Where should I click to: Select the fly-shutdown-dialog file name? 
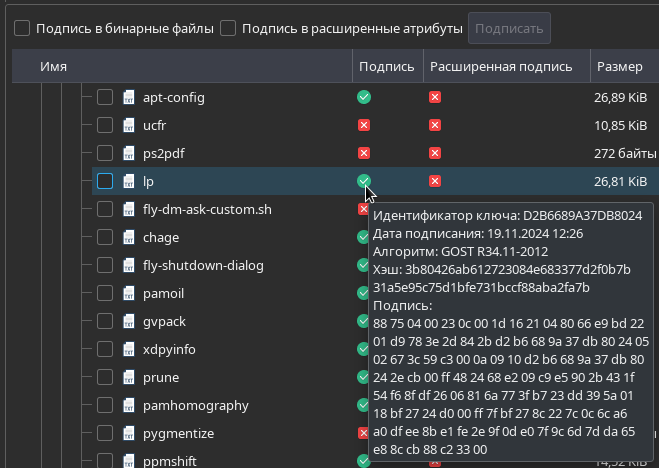(x=203, y=266)
